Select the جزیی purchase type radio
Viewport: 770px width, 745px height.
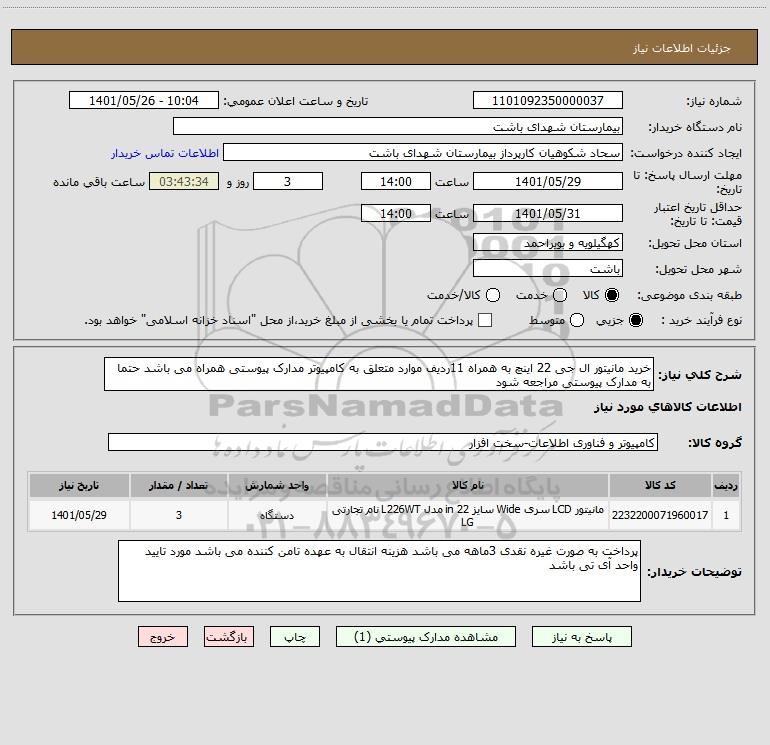pos(636,320)
